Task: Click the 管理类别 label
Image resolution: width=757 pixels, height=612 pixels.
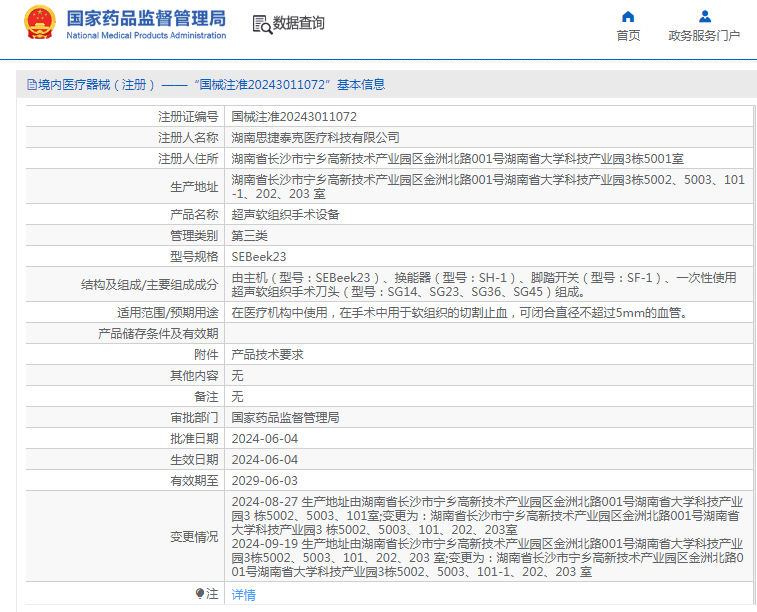Action: (x=194, y=236)
